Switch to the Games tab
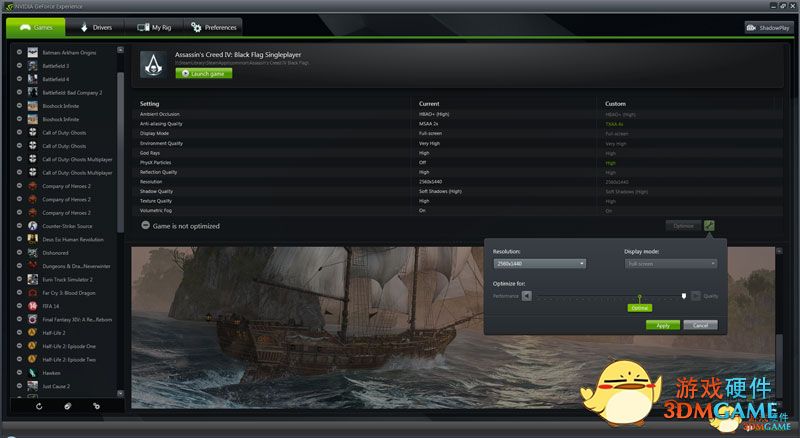The image size is (800, 438). pos(36,27)
